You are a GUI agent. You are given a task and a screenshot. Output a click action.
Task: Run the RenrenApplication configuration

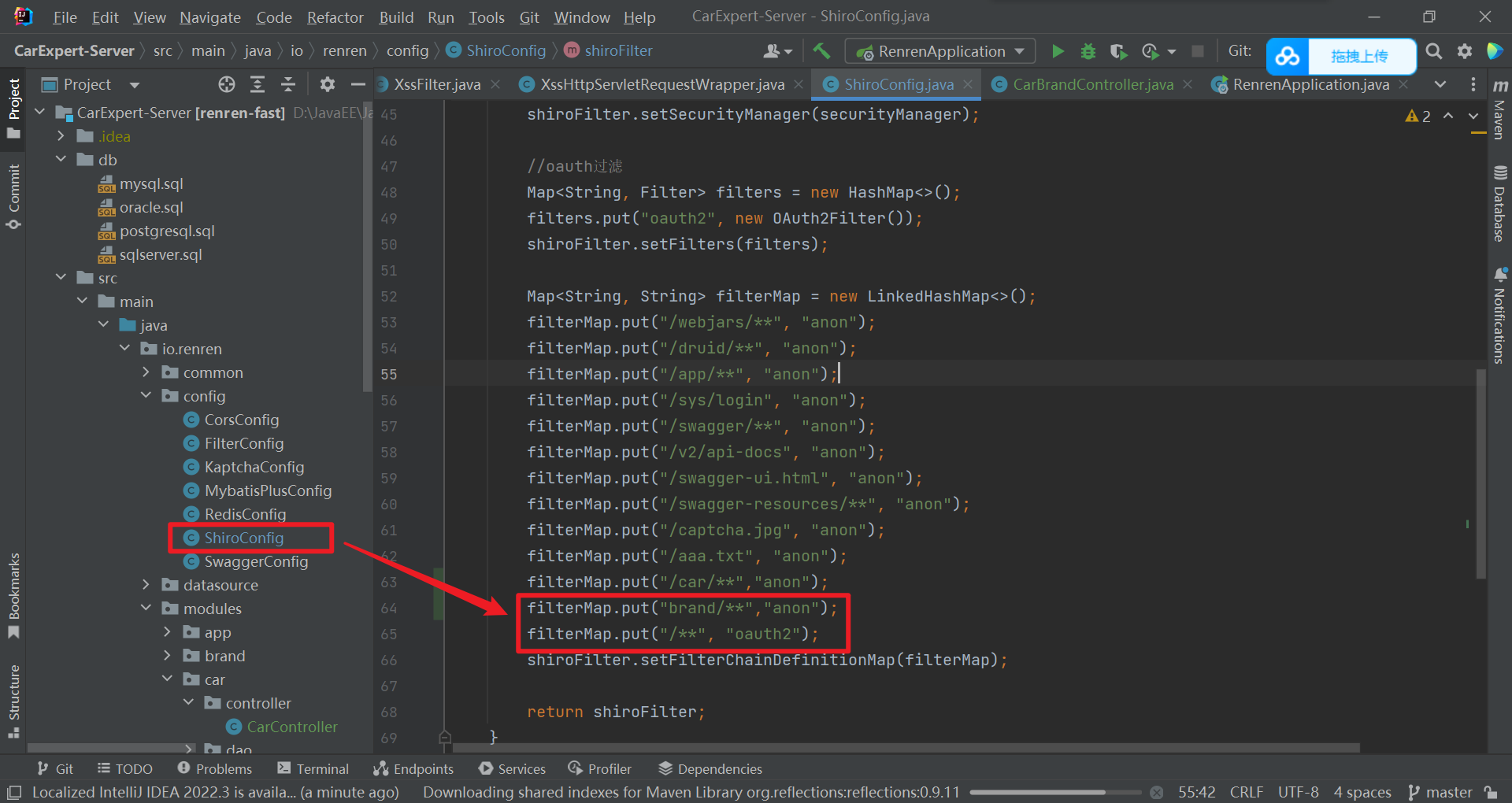click(1058, 51)
